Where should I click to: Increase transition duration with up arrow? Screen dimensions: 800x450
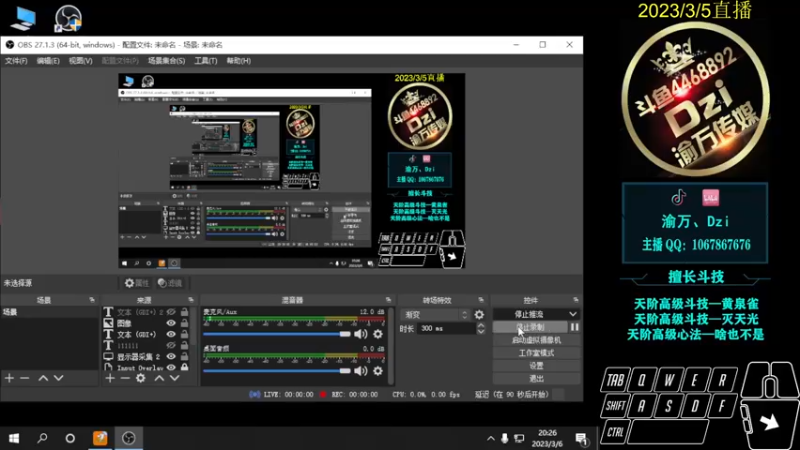pyautogui.click(x=481, y=326)
